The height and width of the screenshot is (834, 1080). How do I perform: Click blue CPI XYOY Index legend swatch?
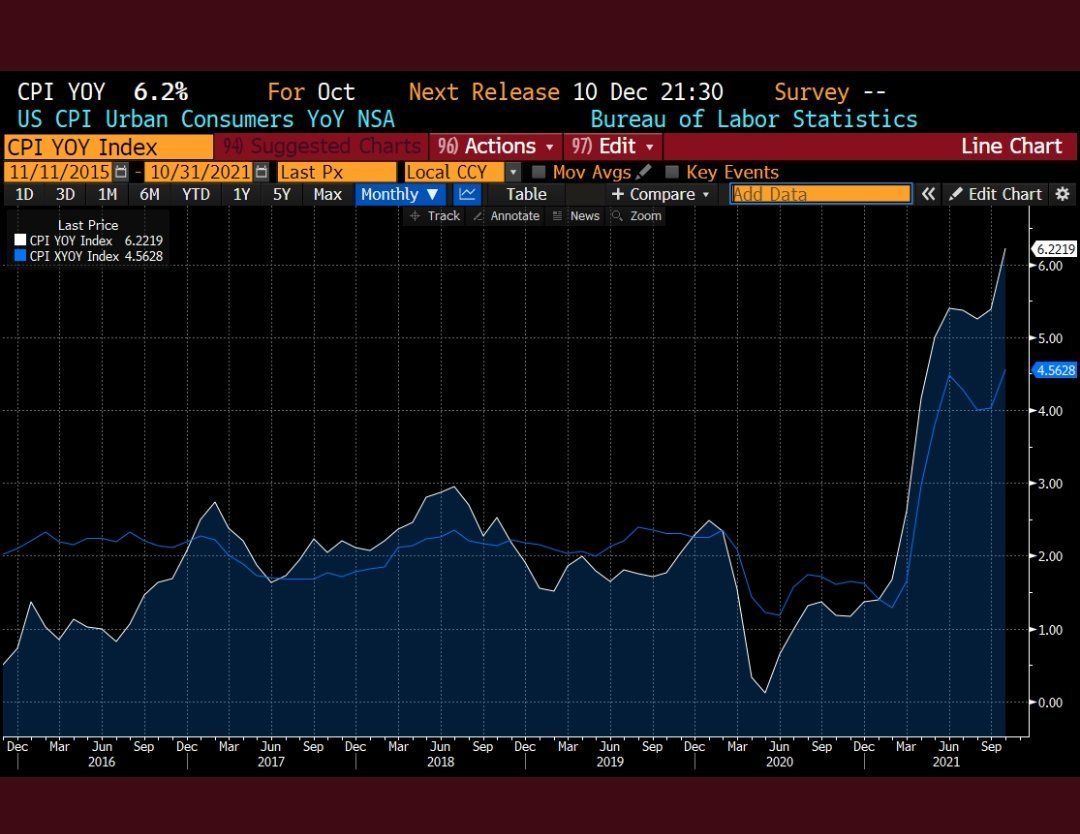click(20, 256)
